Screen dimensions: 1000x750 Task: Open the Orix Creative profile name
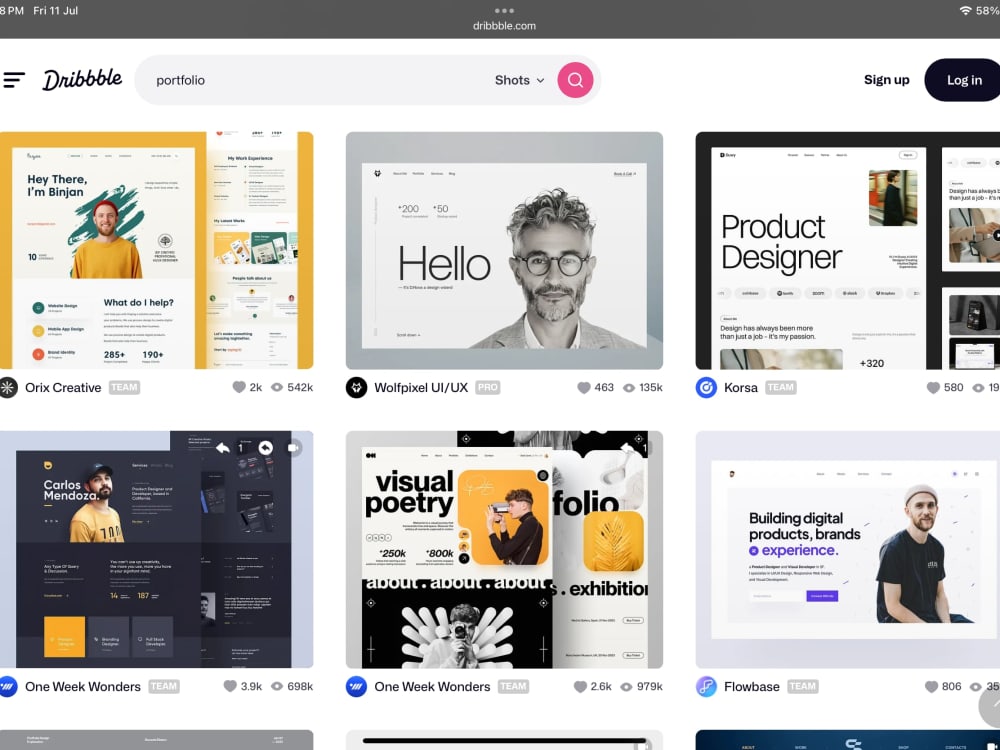click(63, 388)
